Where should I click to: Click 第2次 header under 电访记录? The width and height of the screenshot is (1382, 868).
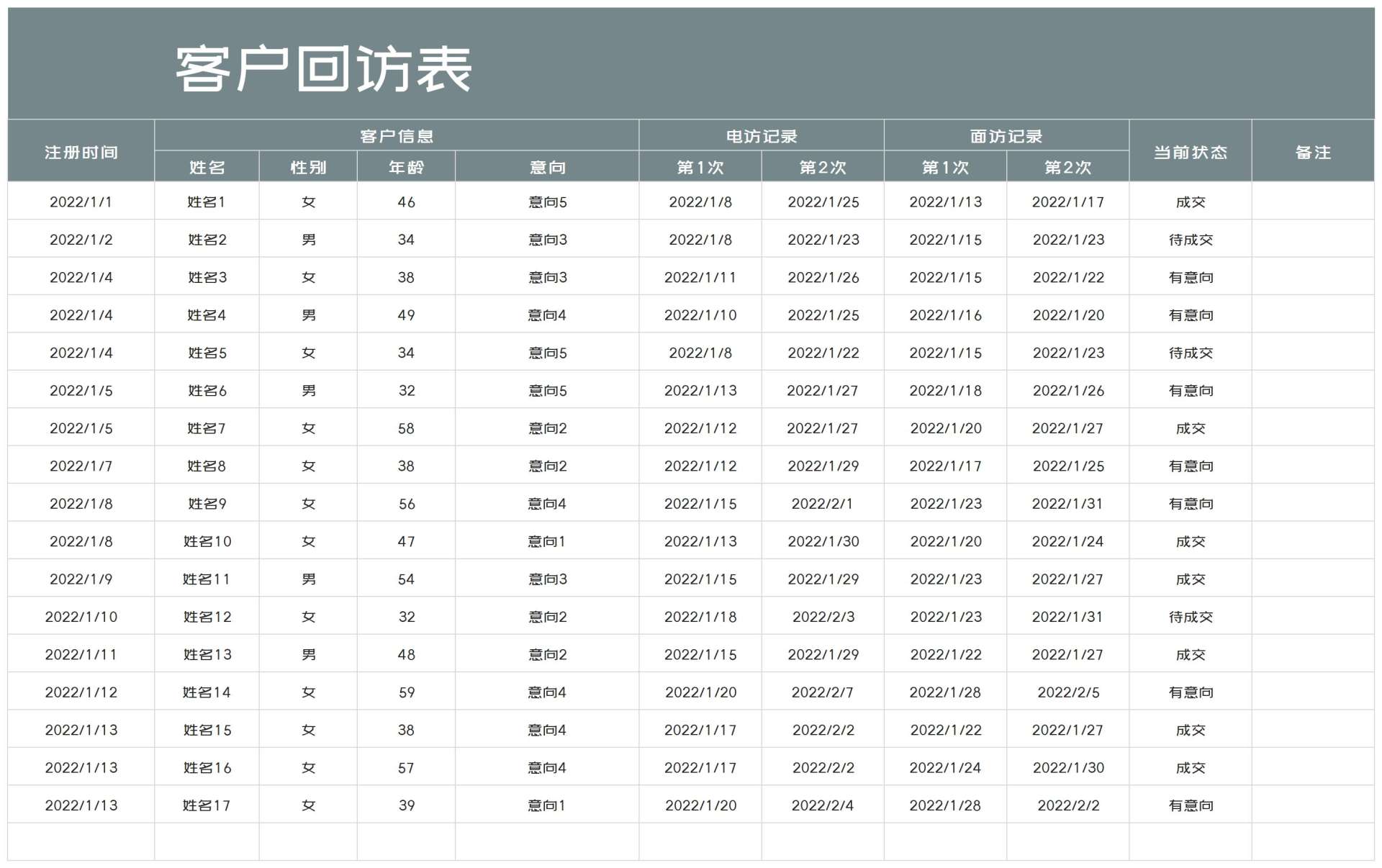coord(823,168)
